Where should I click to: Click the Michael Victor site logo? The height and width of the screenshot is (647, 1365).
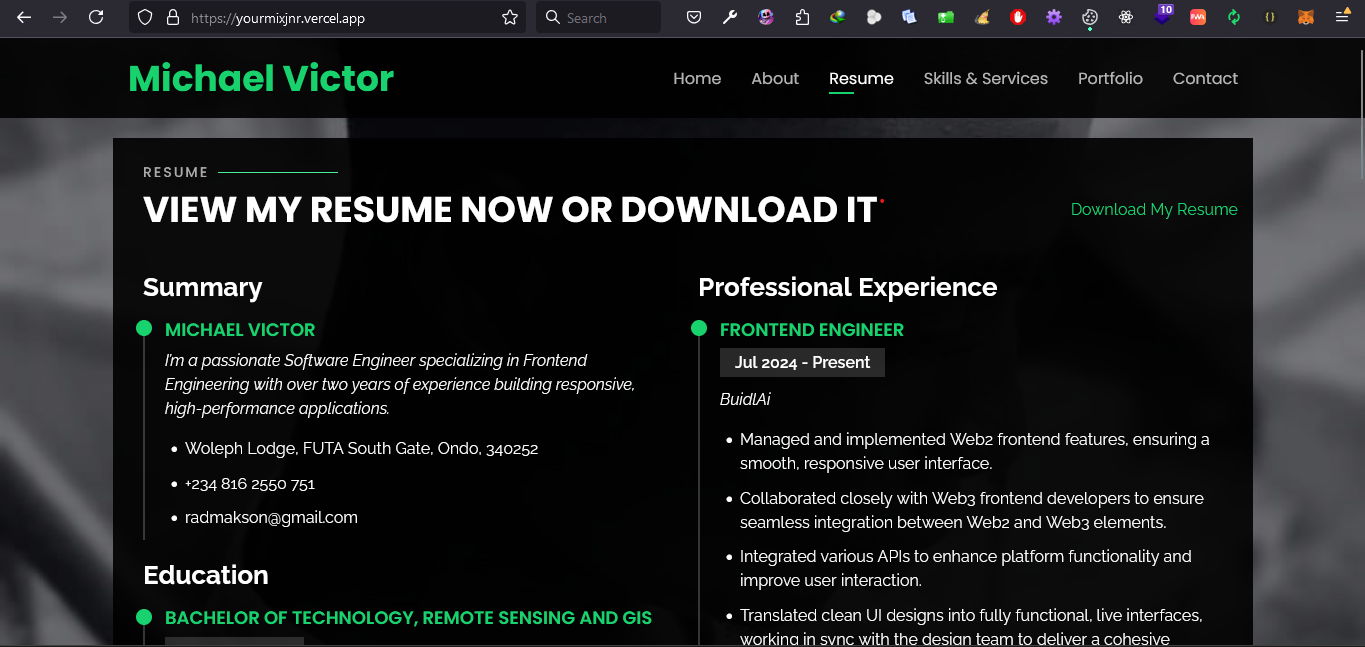point(261,78)
